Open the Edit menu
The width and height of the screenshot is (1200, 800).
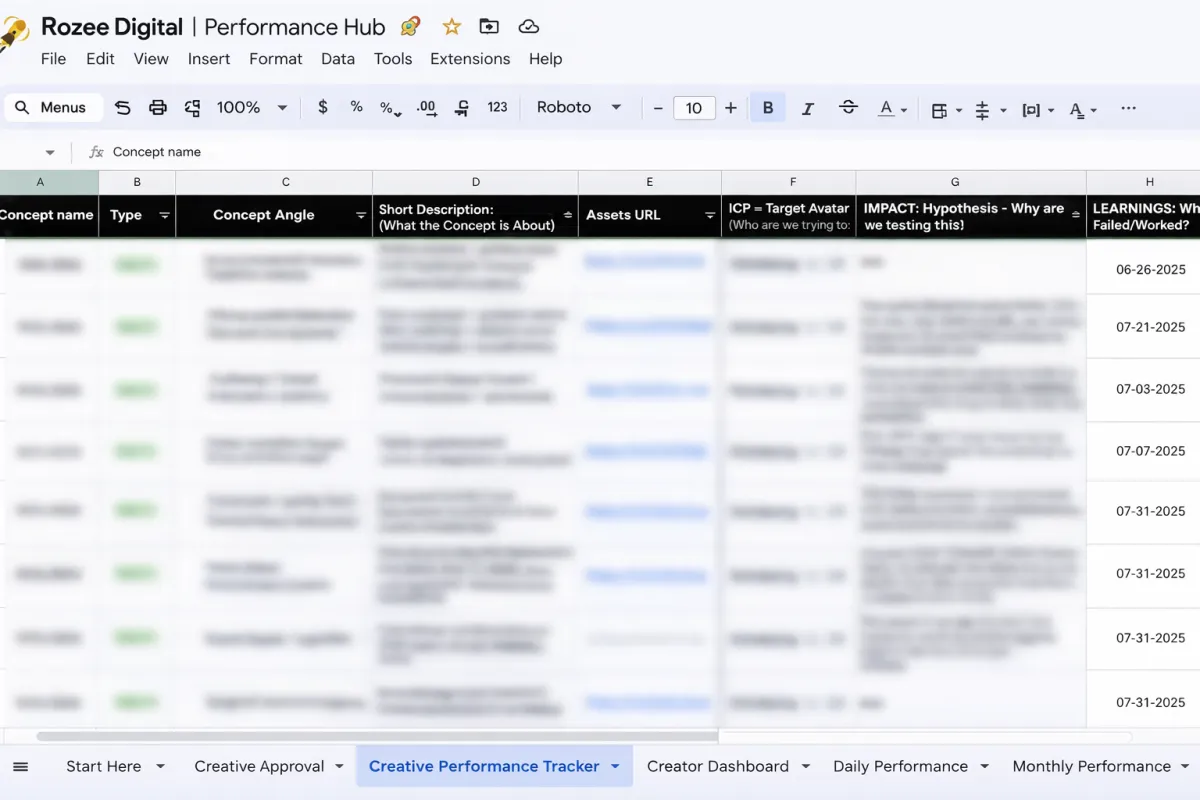click(100, 59)
